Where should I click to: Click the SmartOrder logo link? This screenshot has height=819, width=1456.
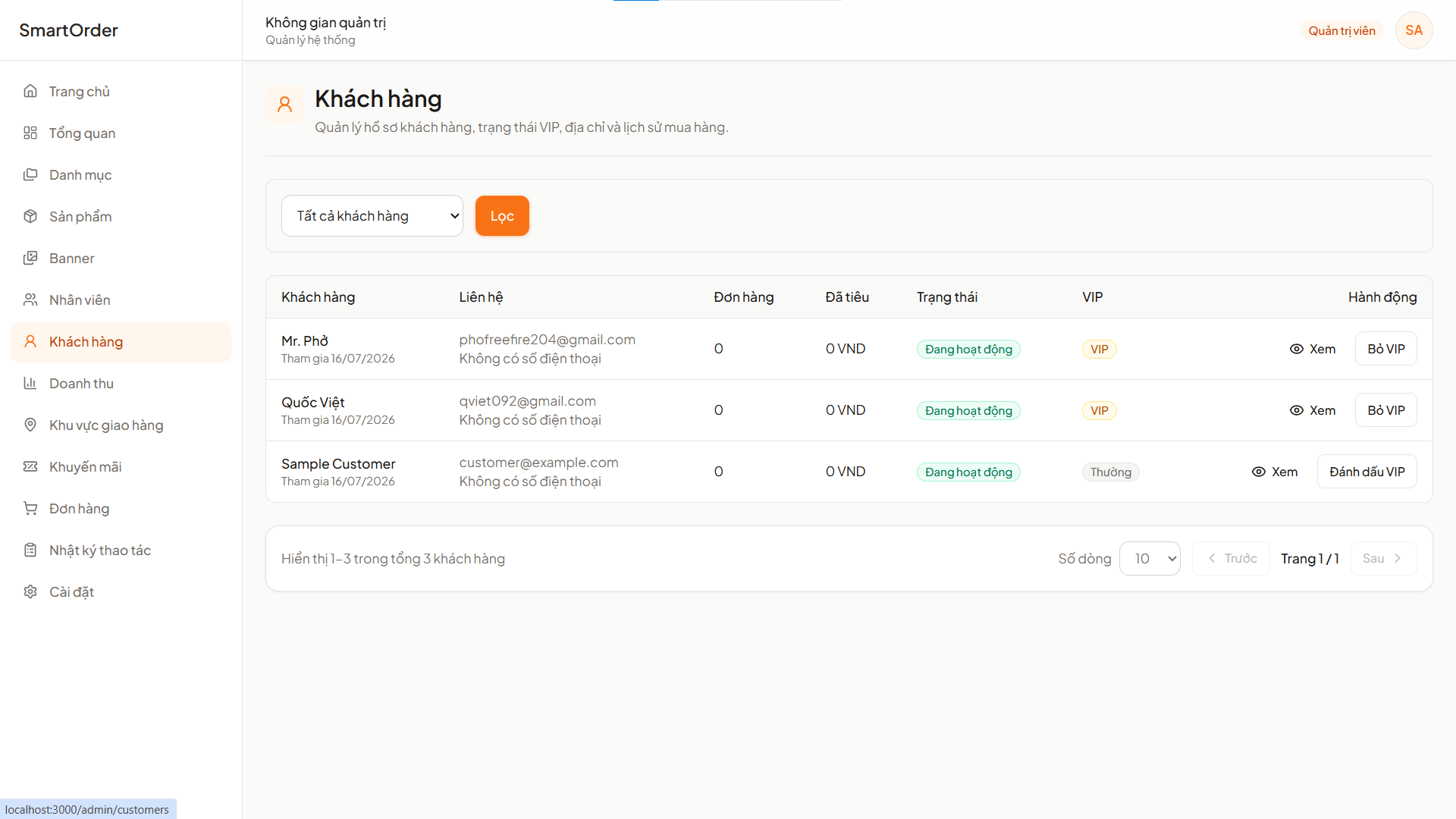pos(68,30)
